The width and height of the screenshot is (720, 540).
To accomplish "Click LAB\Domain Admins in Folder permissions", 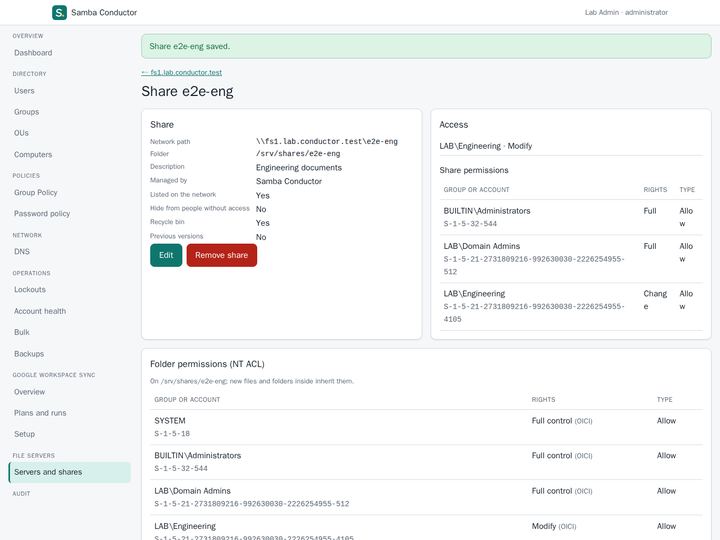I will coord(192,491).
